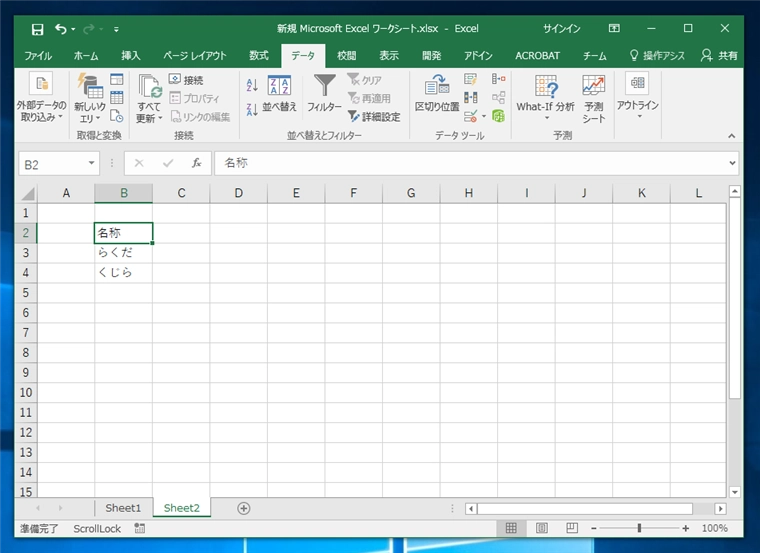Viewport: 760px width, 553px height.
Task: Open the ファイル tab
Action: click(38, 56)
